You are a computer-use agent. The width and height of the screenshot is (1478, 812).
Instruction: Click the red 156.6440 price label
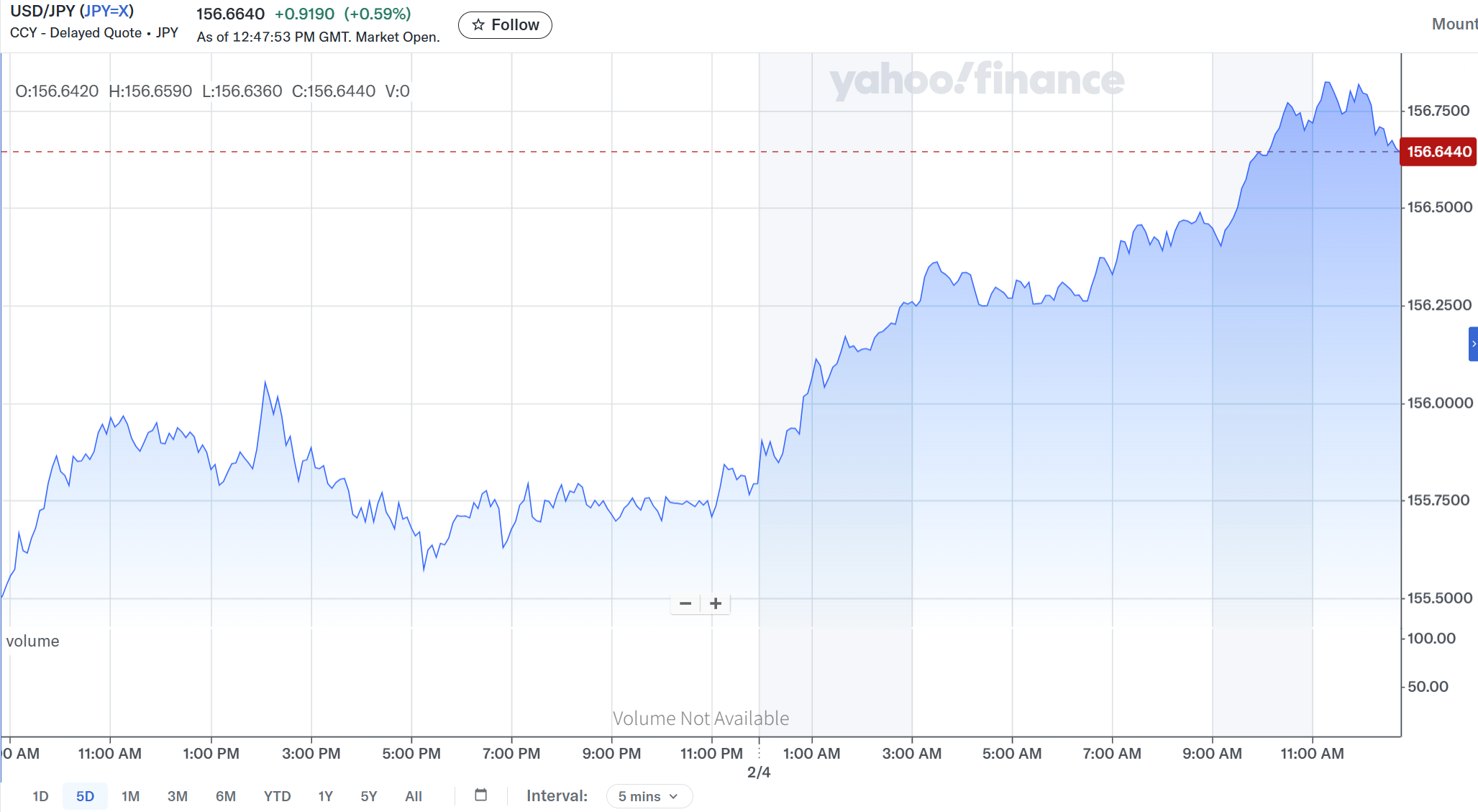tap(1438, 152)
